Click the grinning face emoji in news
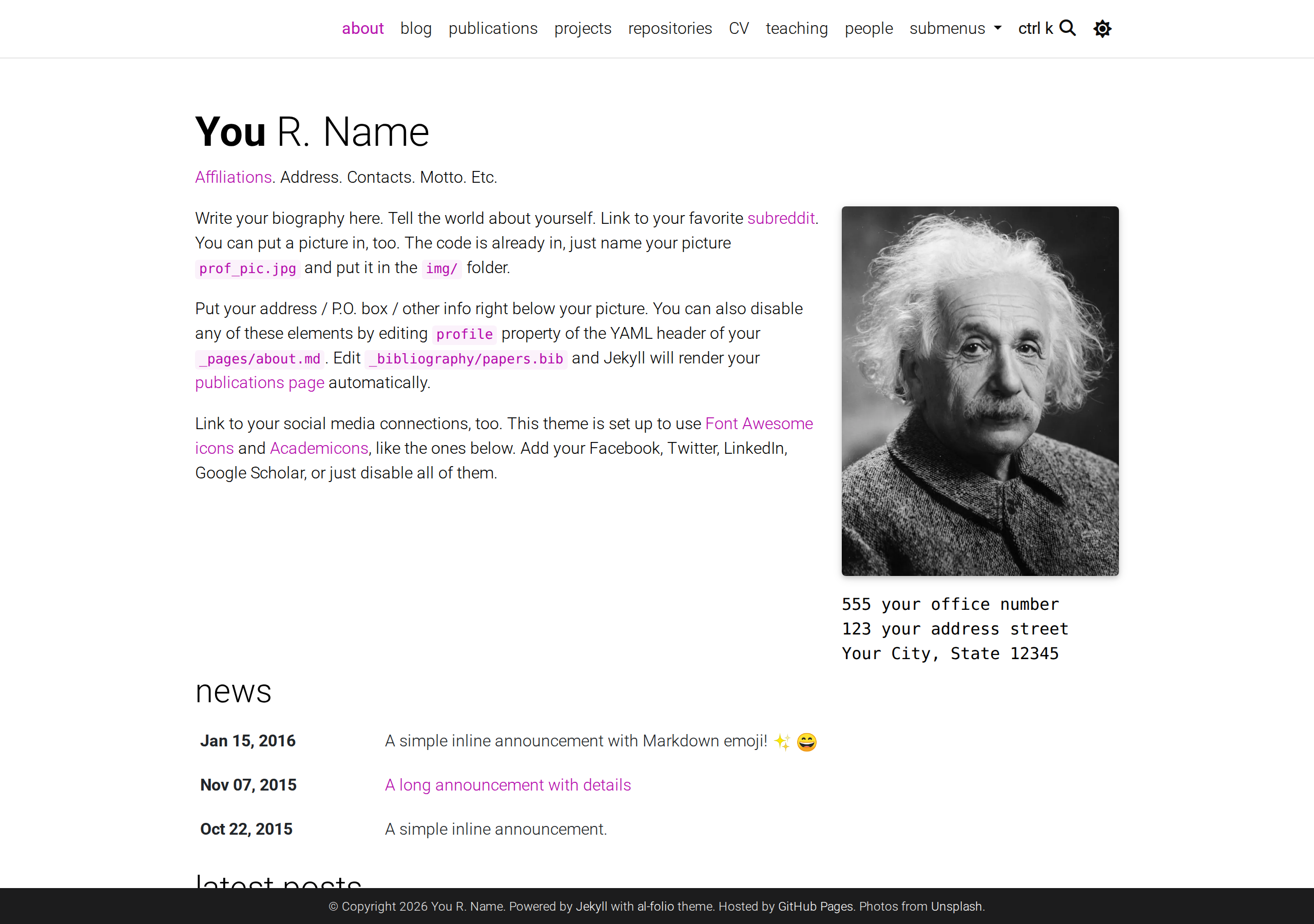This screenshot has height=924, width=1314. click(x=806, y=742)
